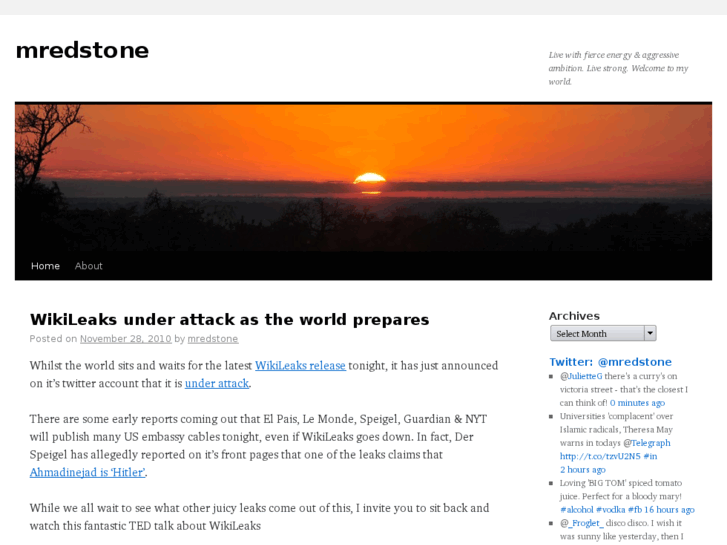Image resolution: width=727 pixels, height=545 pixels.
Task: Click the sunset header banner image
Action: (x=364, y=177)
